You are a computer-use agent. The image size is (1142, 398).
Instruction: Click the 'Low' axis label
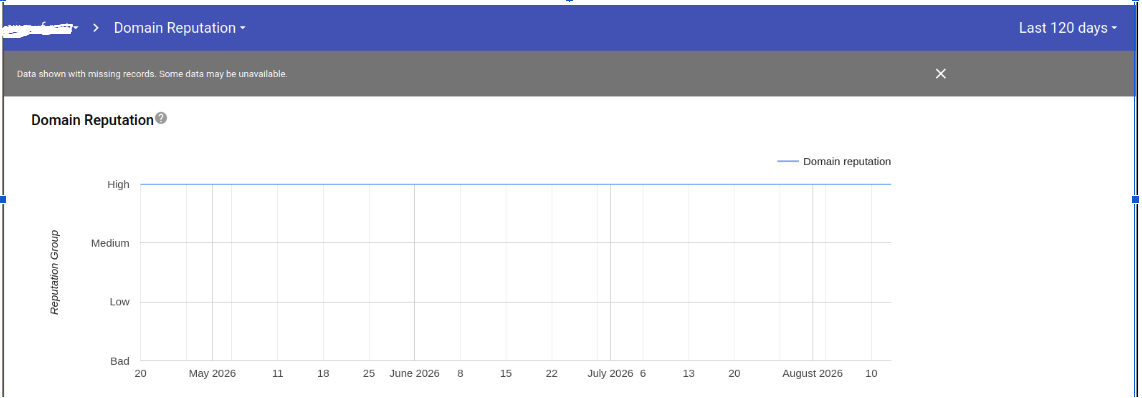click(x=119, y=302)
